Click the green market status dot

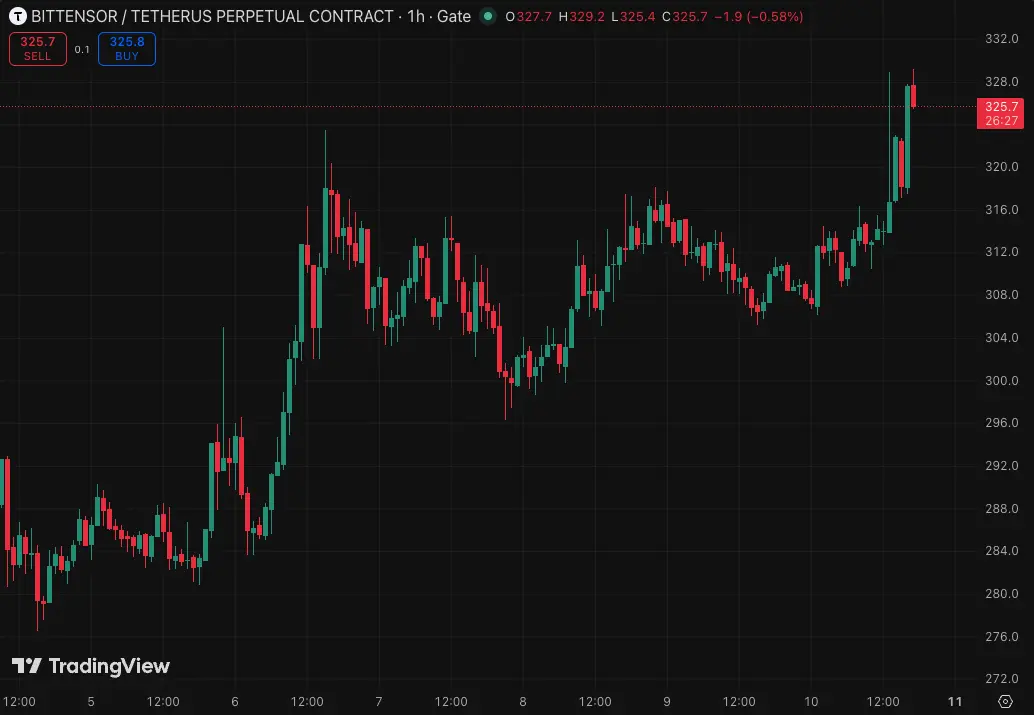tap(488, 16)
